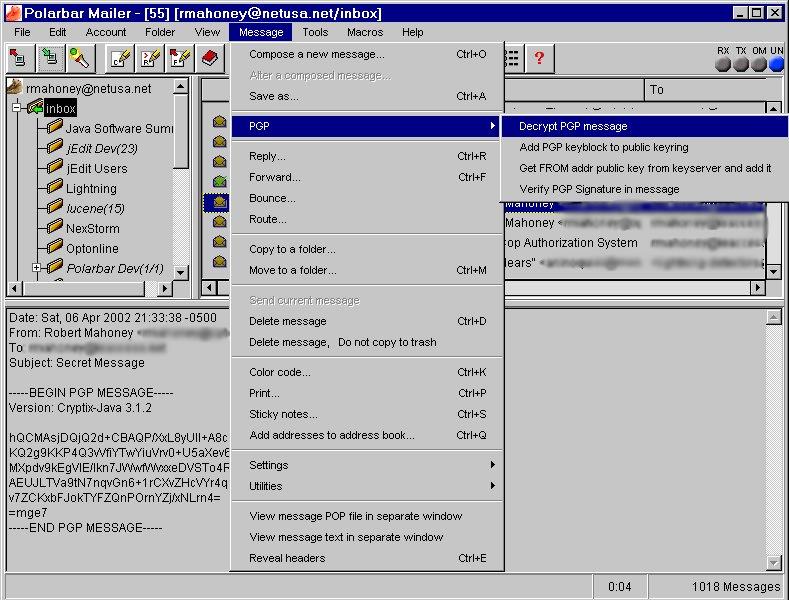This screenshot has width=789, height=600.
Task: Open the red address book icon
Action: (210, 58)
